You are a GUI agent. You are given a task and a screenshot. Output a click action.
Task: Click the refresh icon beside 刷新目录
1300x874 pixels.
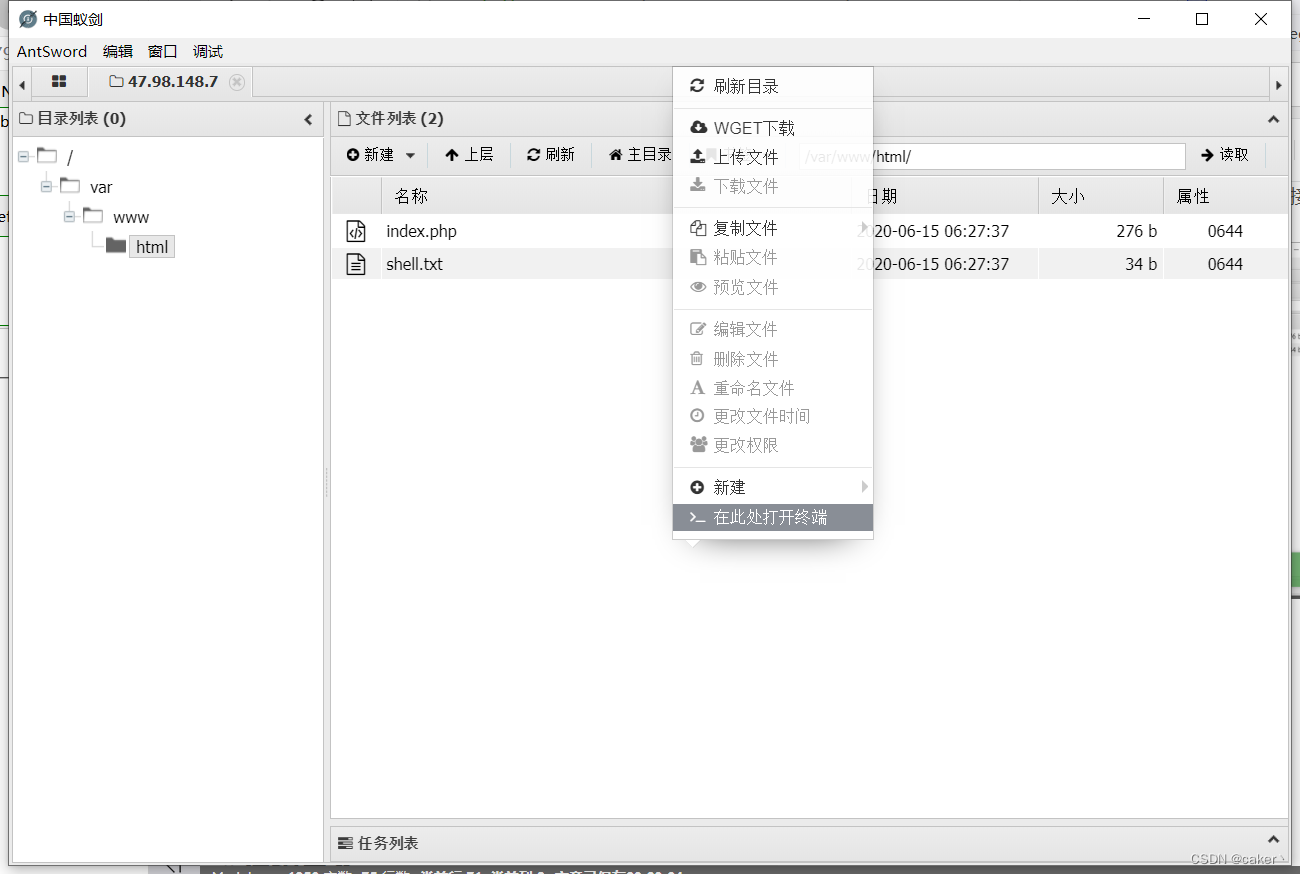click(x=697, y=86)
